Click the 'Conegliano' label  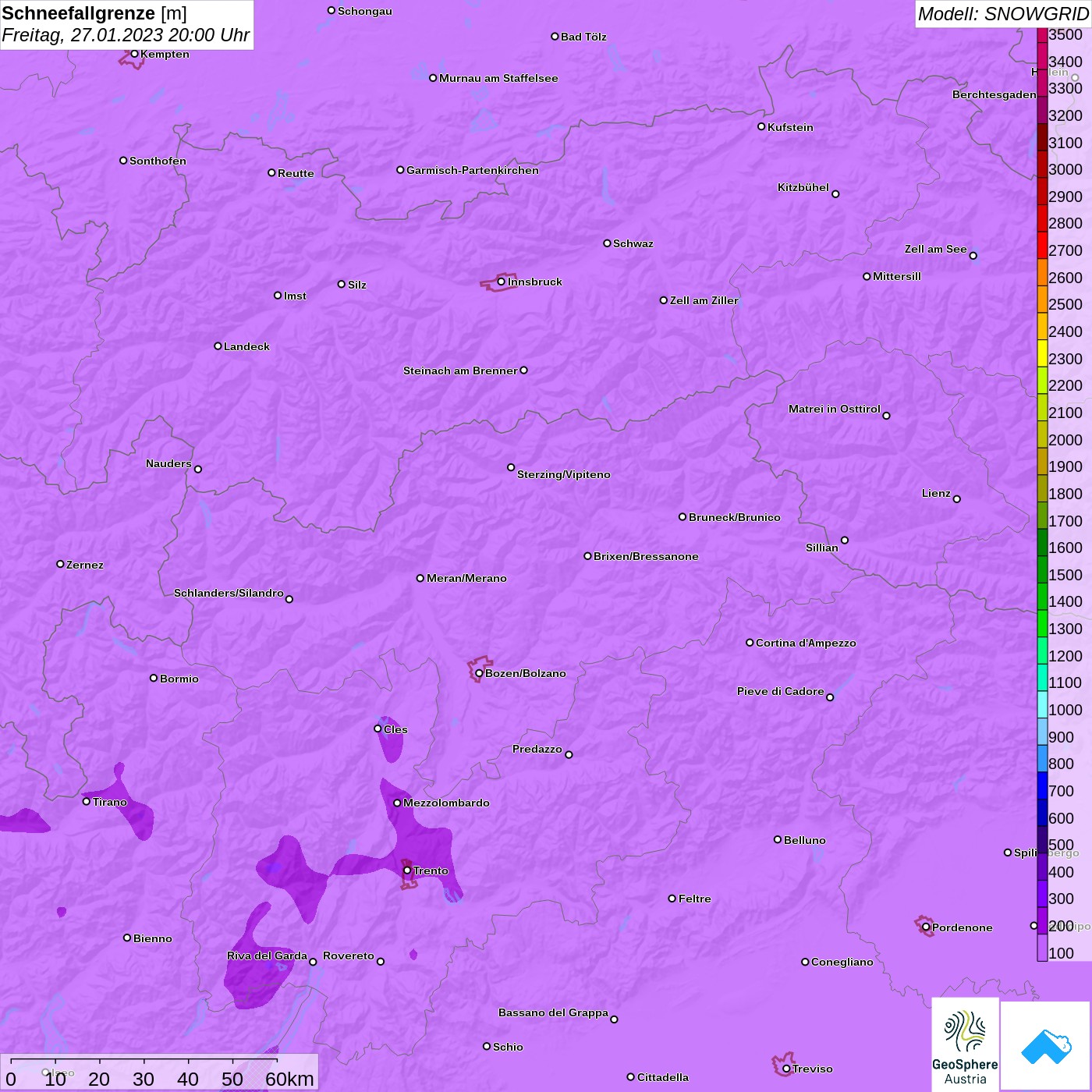coord(842,962)
